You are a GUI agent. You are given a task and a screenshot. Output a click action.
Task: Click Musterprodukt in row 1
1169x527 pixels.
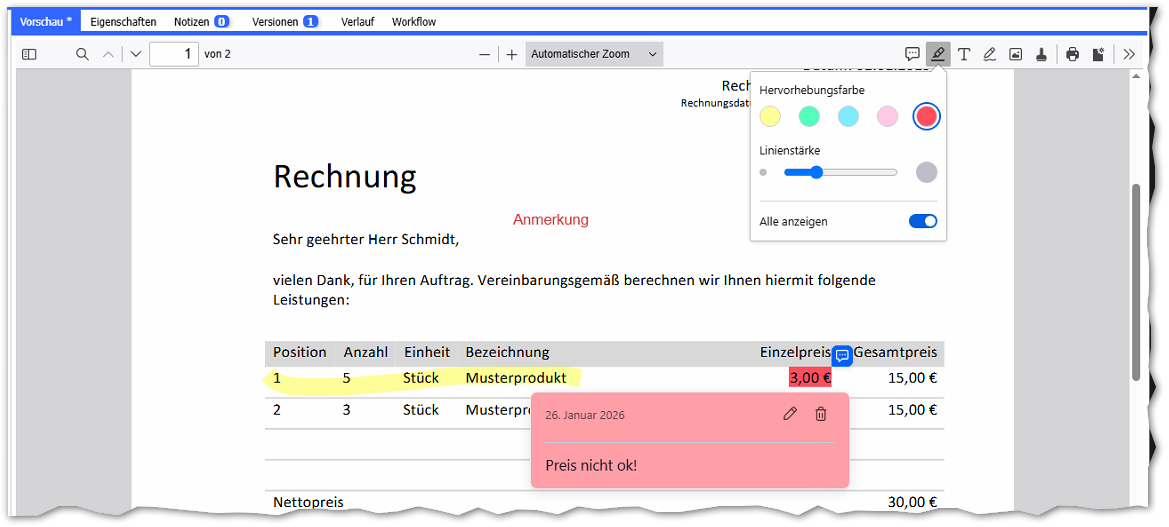pyautogui.click(x=516, y=379)
